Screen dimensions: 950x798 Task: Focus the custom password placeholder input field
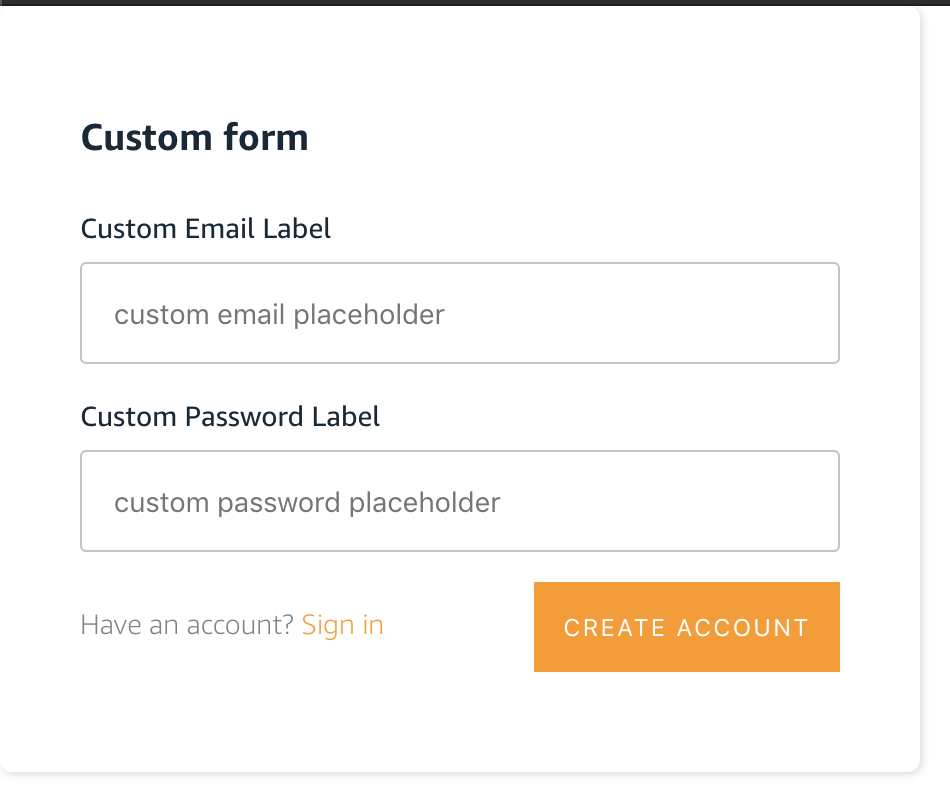click(x=459, y=501)
